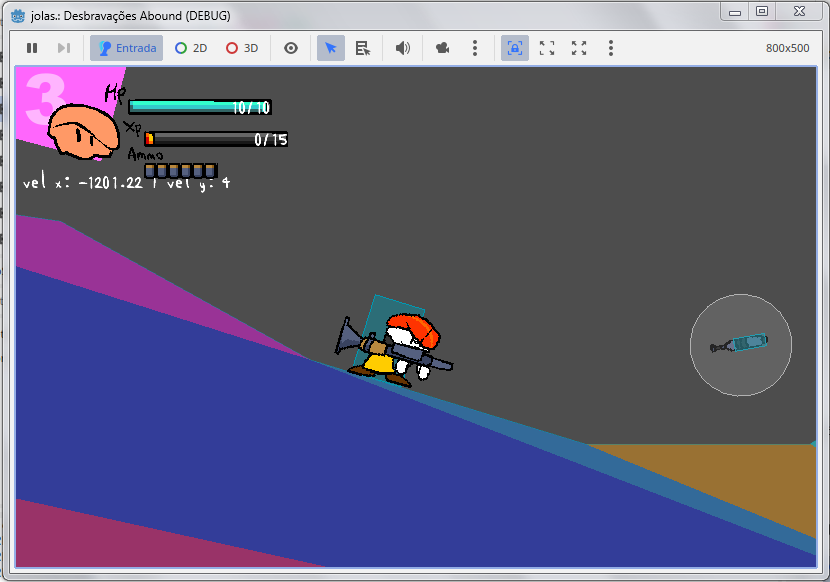Click the list select tool icon
The height and width of the screenshot is (582, 830).
click(x=363, y=48)
